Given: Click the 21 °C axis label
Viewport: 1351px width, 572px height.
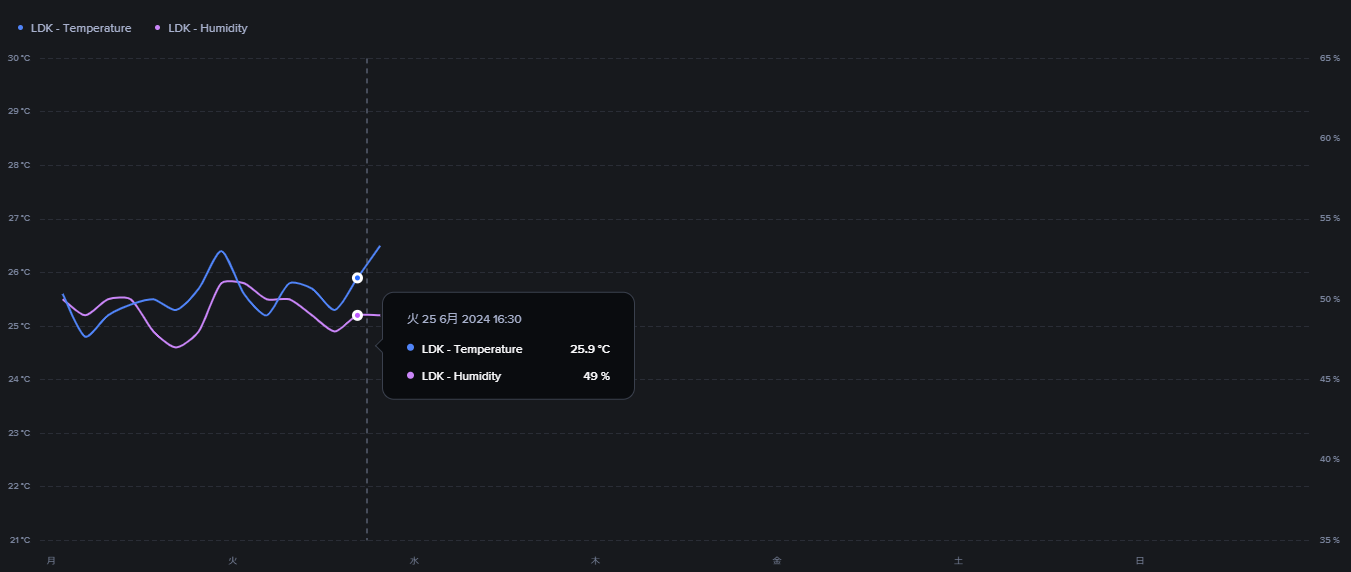Looking at the screenshot, I should pyautogui.click(x=19, y=540).
